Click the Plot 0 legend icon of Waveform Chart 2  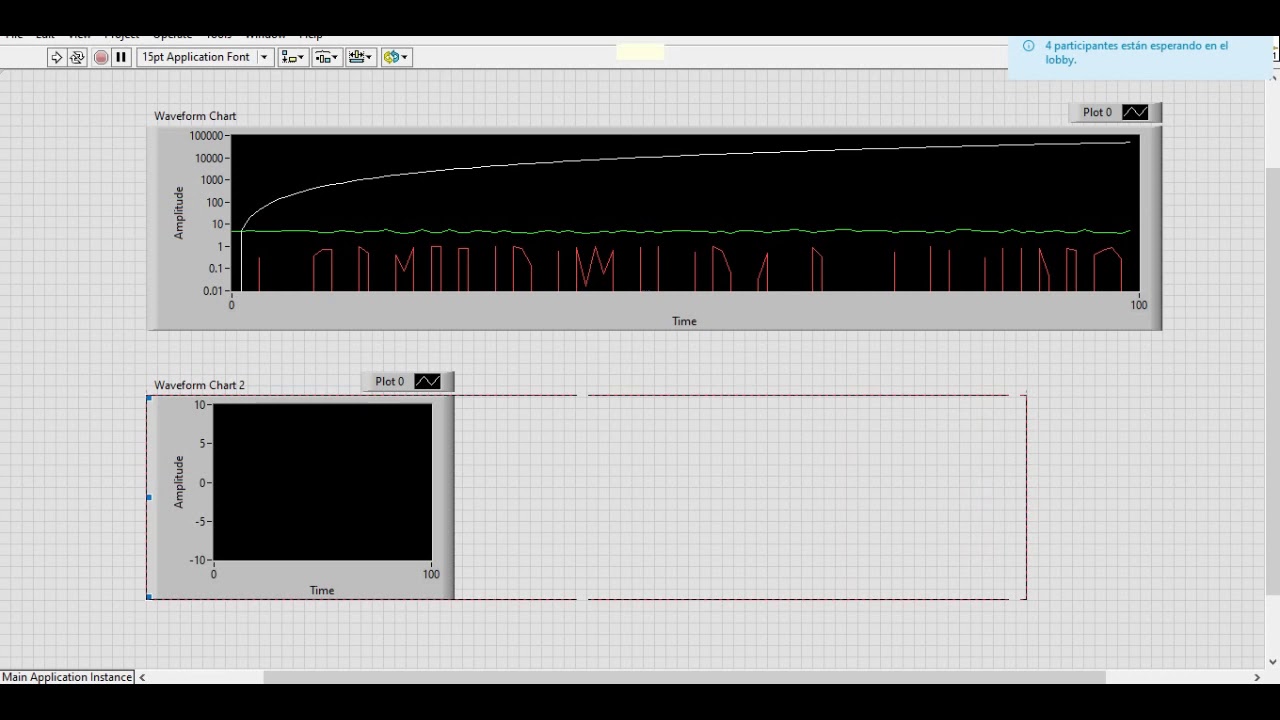(427, 381)
